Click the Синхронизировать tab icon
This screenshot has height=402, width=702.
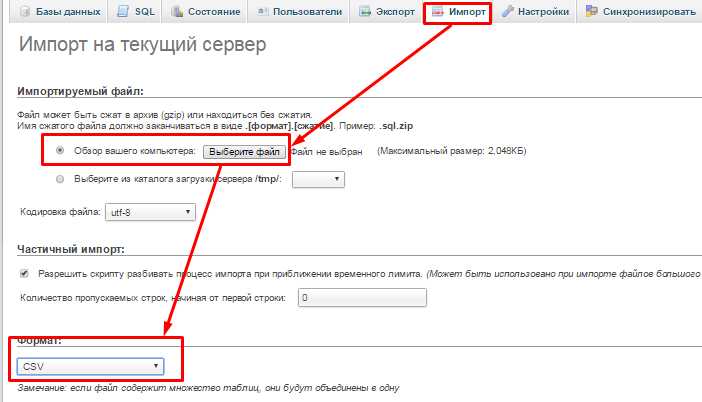click(592, 11)
